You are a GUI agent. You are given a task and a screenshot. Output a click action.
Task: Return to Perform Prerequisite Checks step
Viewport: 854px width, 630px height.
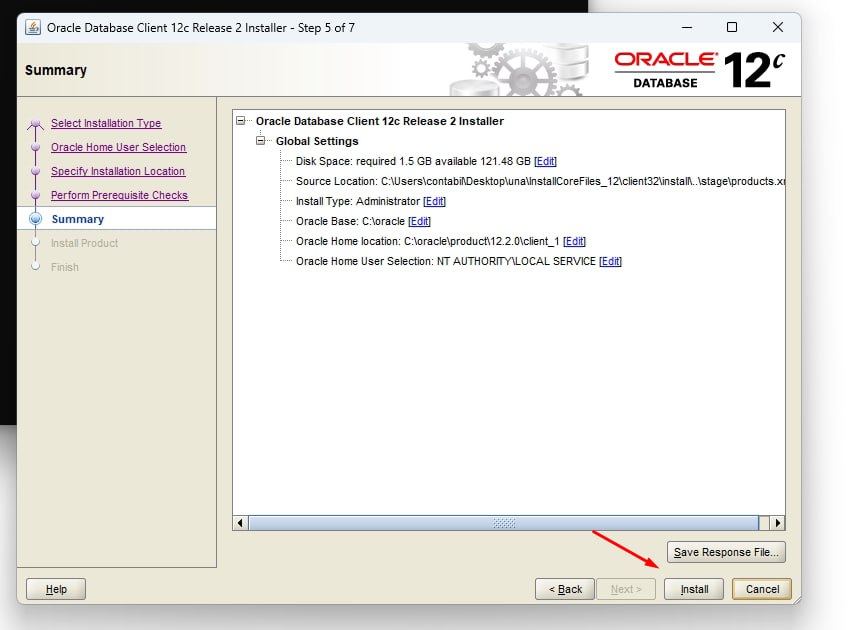119,195
